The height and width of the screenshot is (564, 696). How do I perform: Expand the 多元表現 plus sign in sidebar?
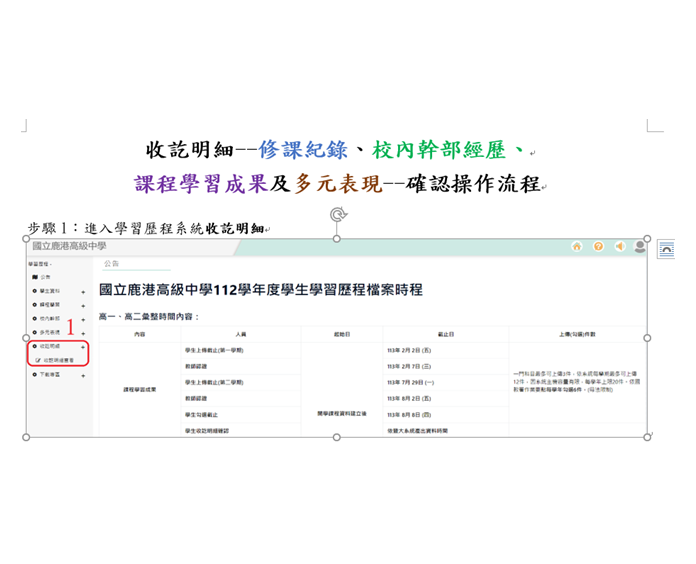point(83,333)
